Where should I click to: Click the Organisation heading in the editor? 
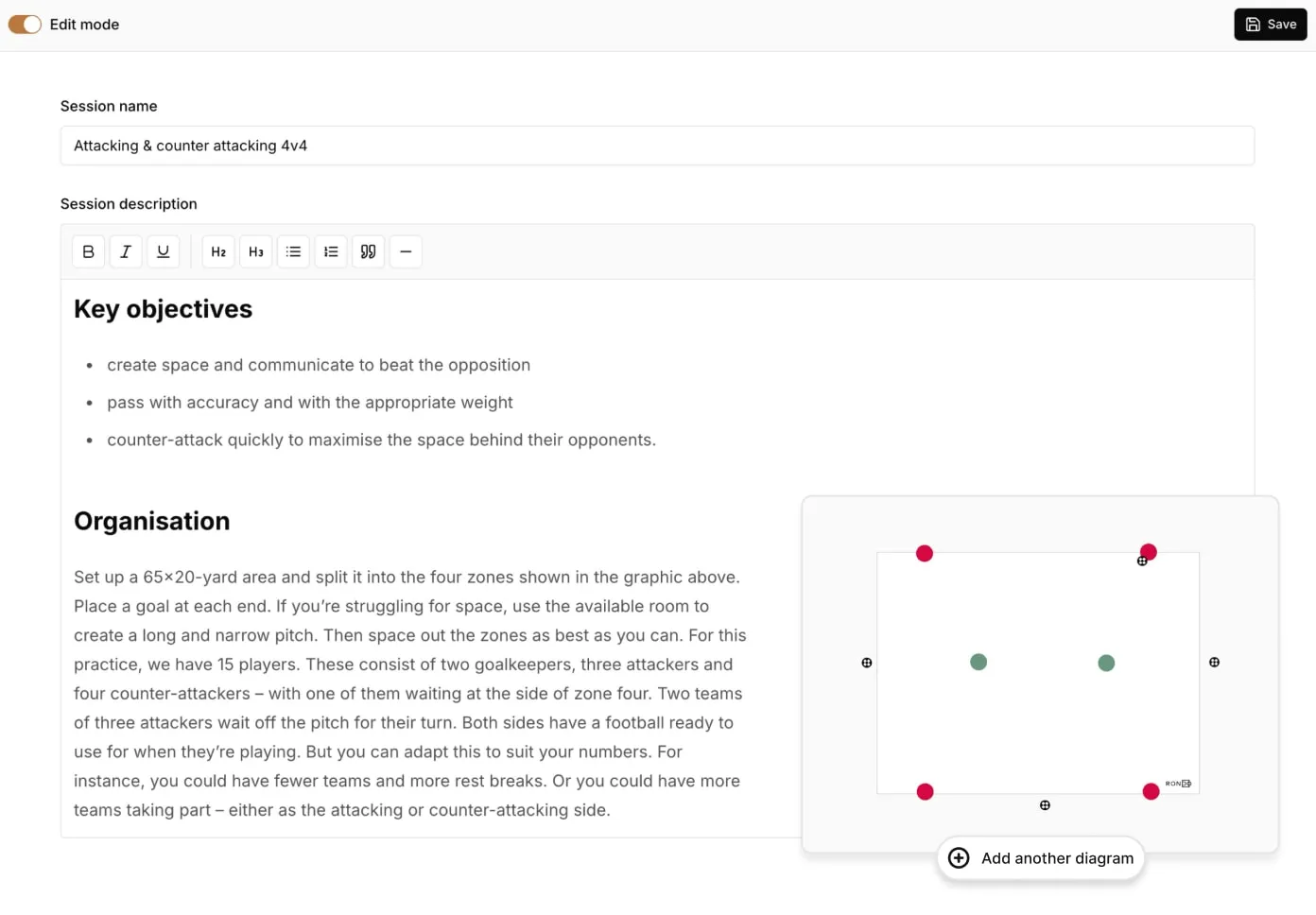(152, 522)
